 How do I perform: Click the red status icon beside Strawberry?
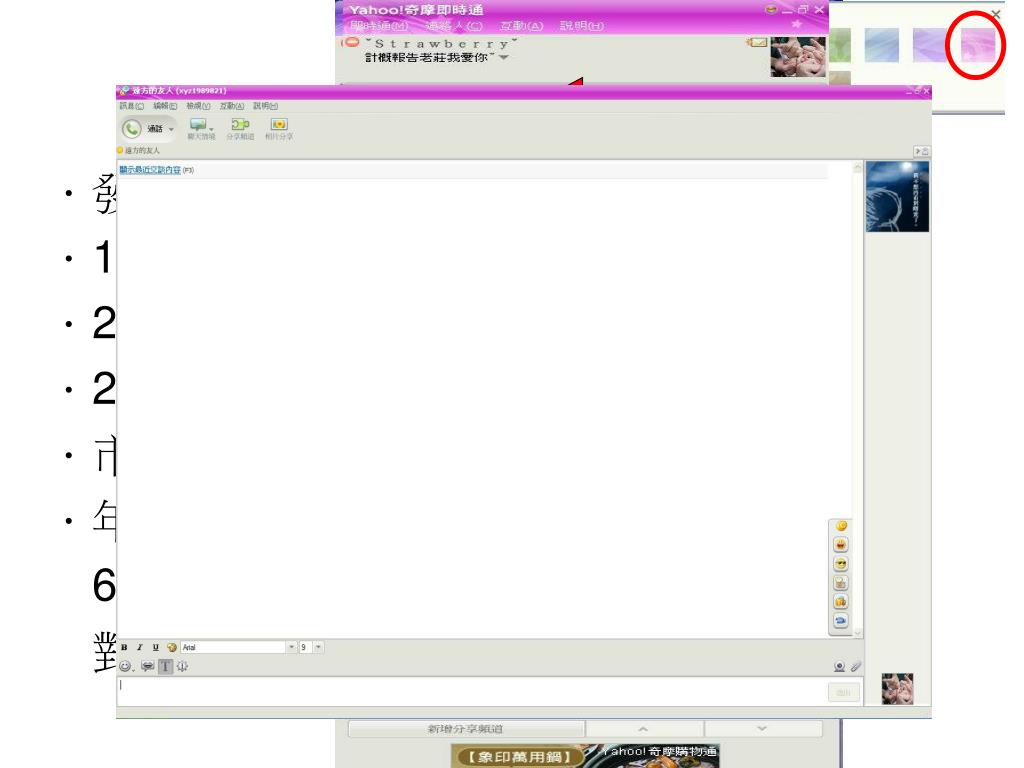pyautogui.click(x=351, y=42)
